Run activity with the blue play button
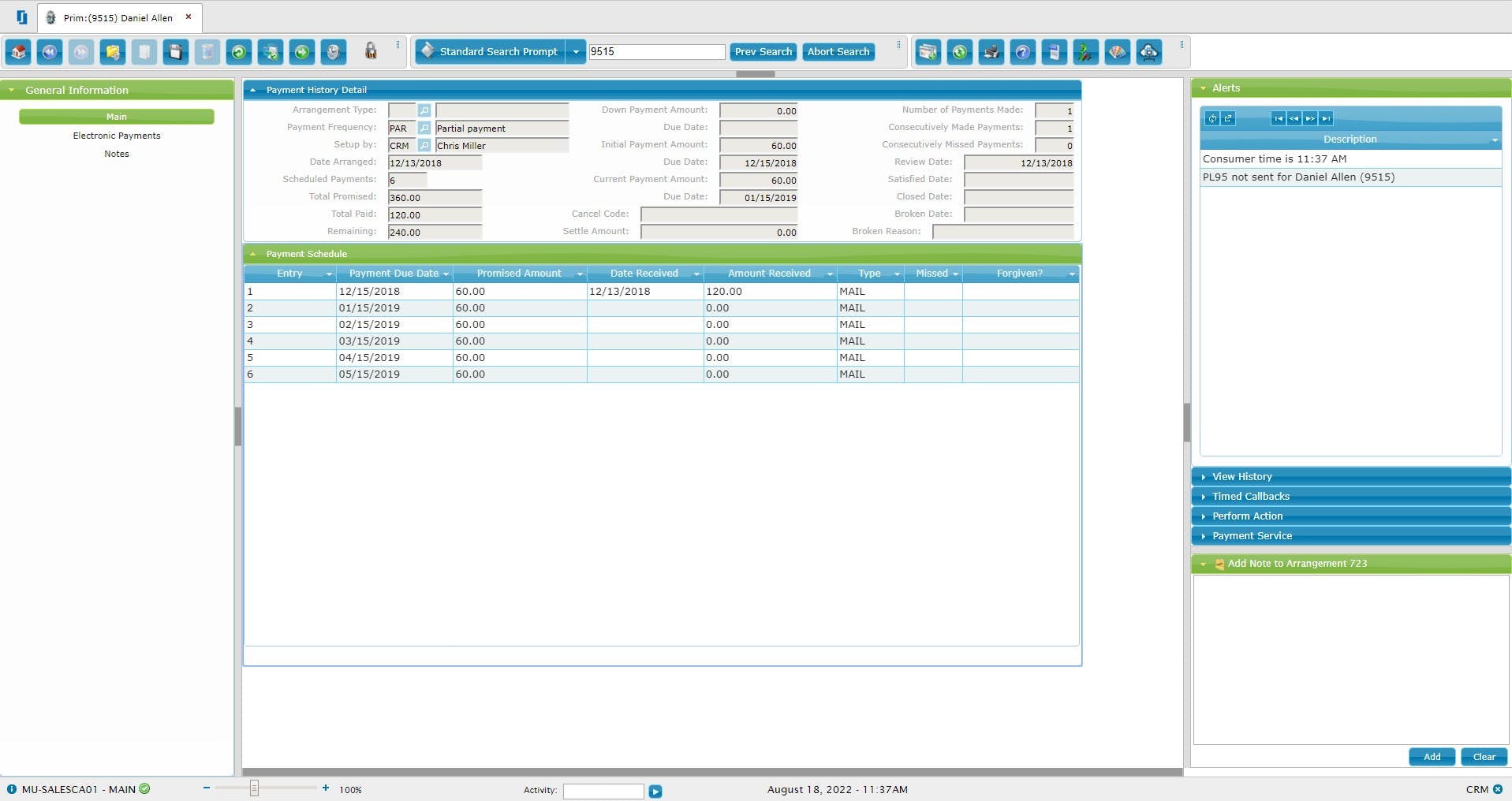The image size is (1512, 801). click(x=655, y=791)
